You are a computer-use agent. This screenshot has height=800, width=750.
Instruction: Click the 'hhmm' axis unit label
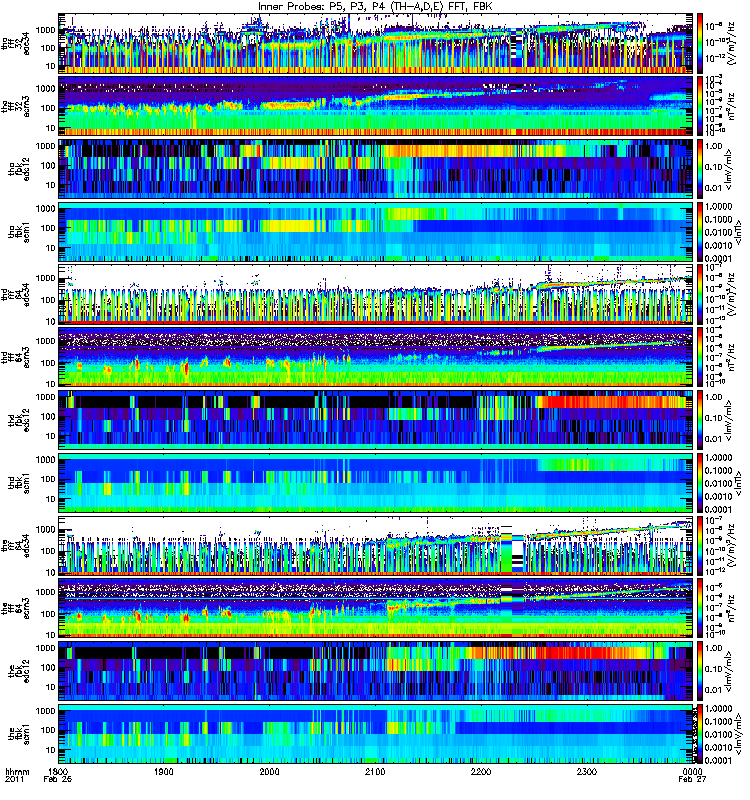(x=17, y=771)
